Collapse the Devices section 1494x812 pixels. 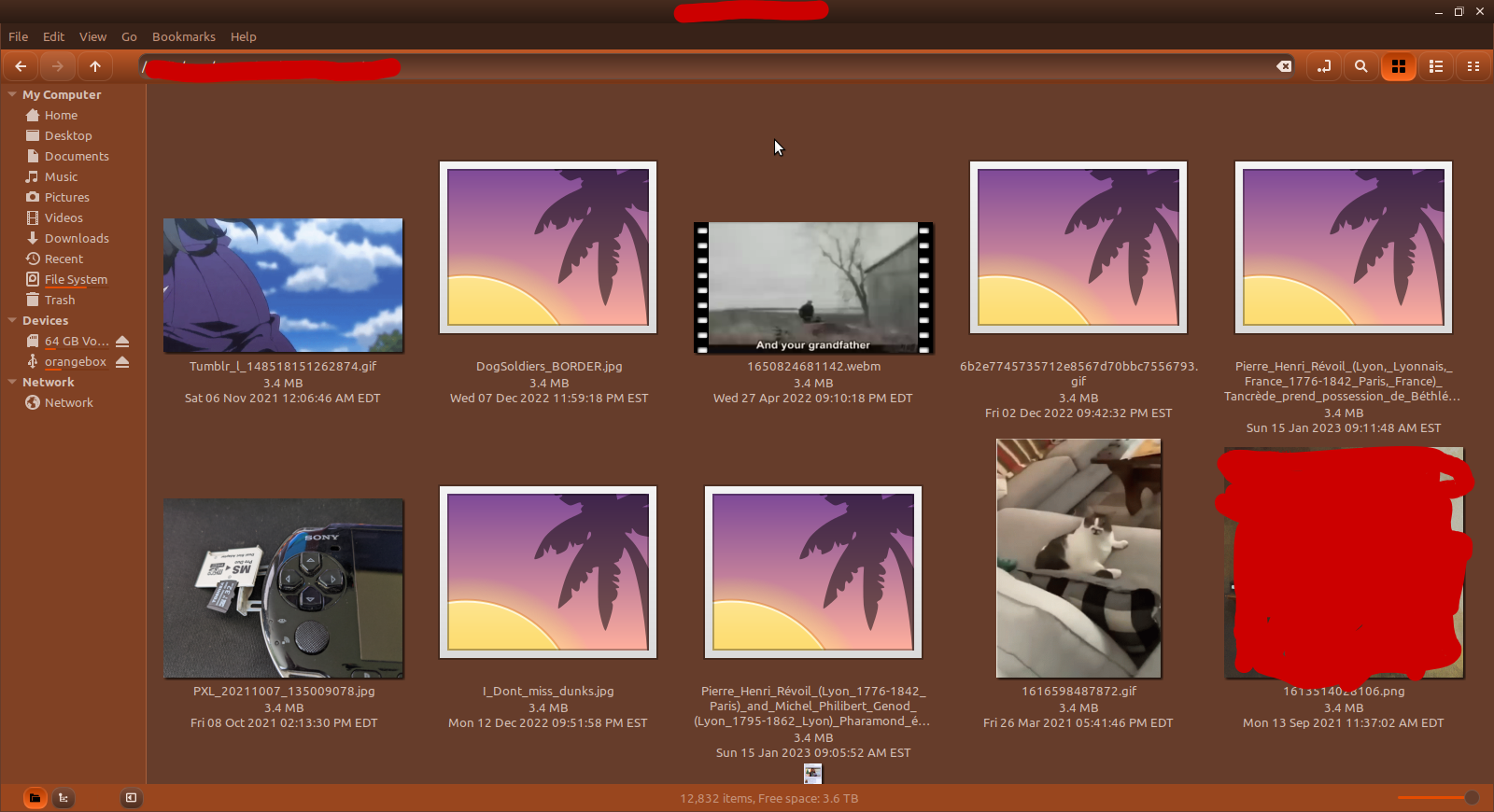coord(12,321)
